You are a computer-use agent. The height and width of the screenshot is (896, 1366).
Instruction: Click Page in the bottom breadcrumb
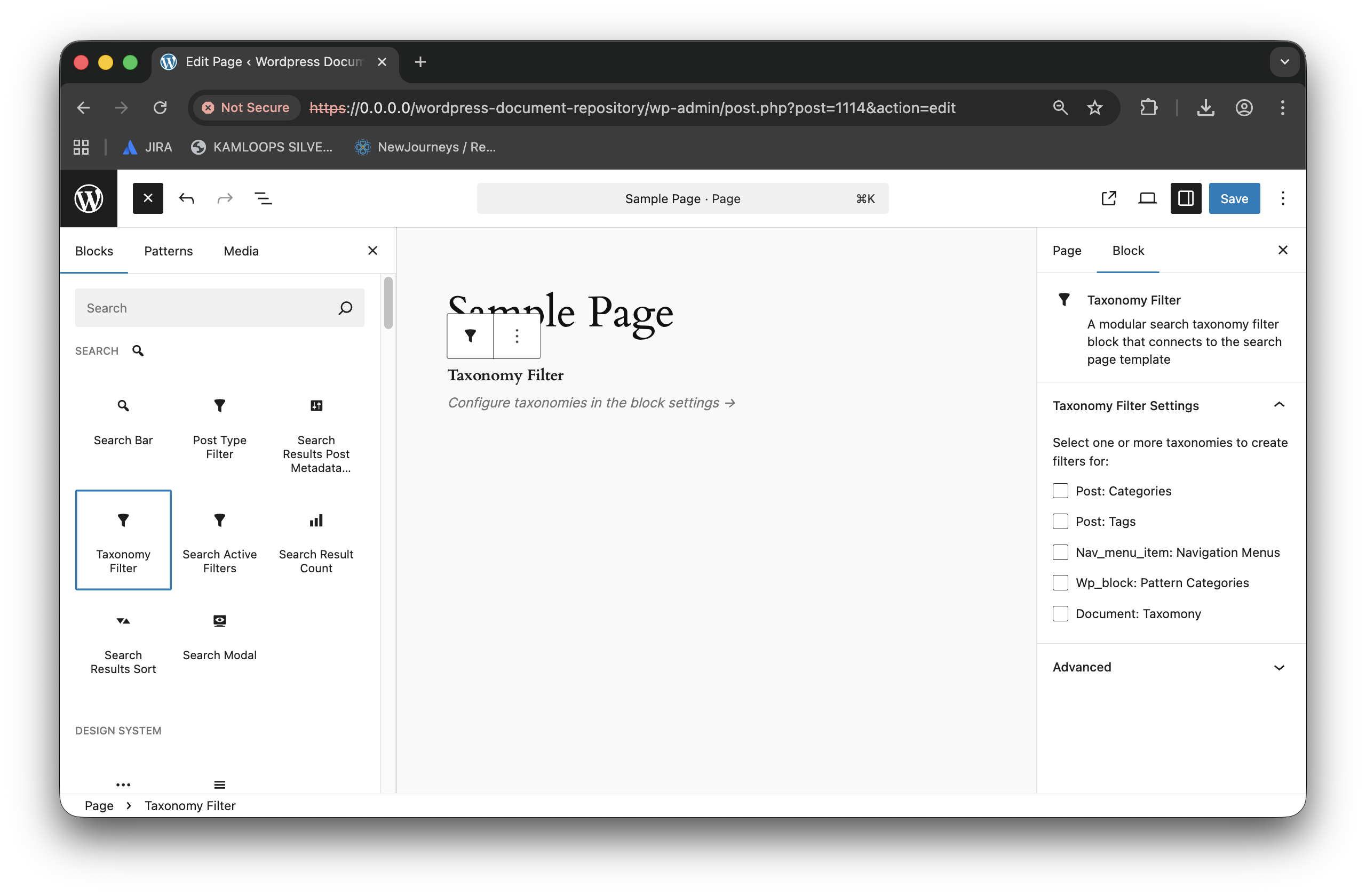99,805
